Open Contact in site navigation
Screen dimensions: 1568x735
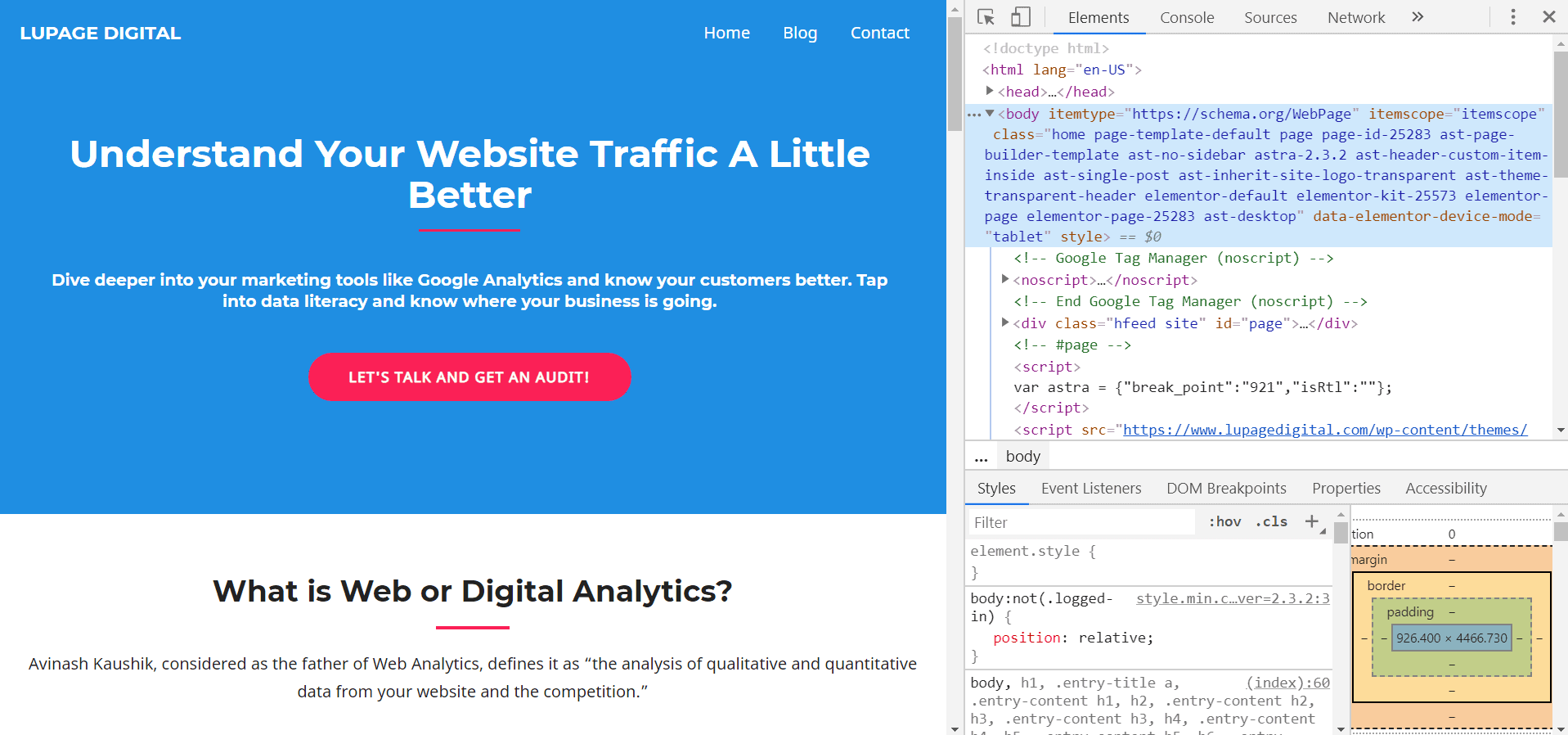[879, 33]
